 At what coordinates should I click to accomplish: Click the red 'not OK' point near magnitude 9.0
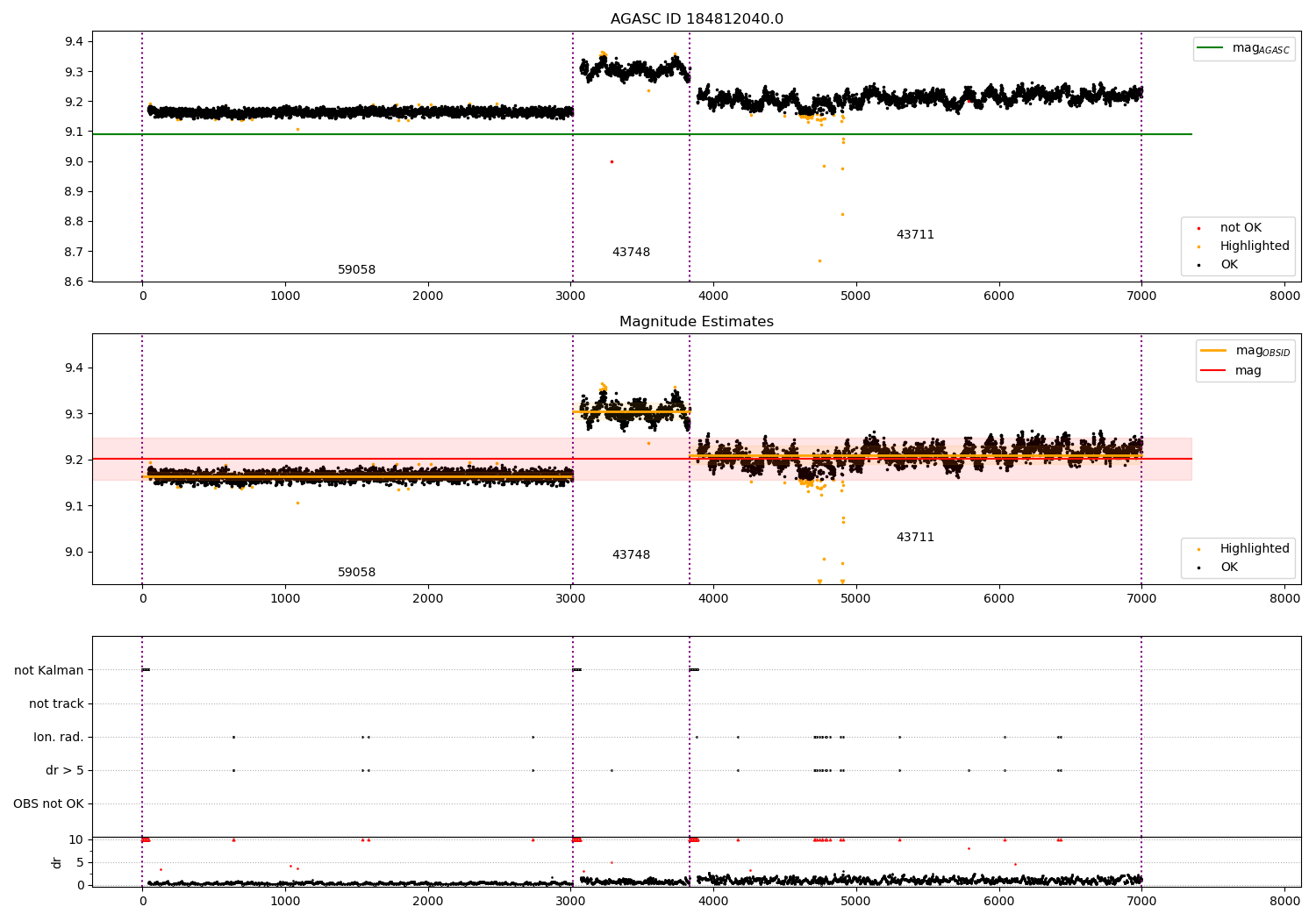tap(612, 161)
